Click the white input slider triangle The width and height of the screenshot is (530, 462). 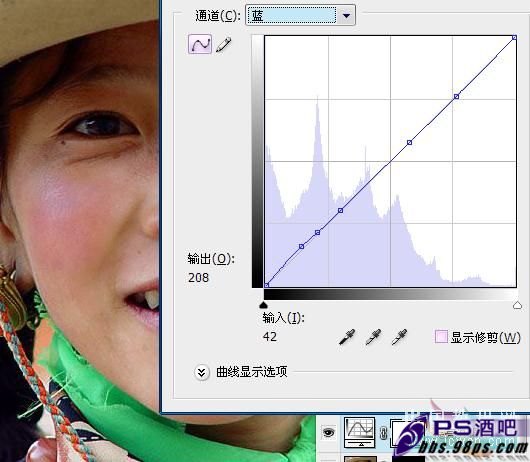click(x=517, y=305)
